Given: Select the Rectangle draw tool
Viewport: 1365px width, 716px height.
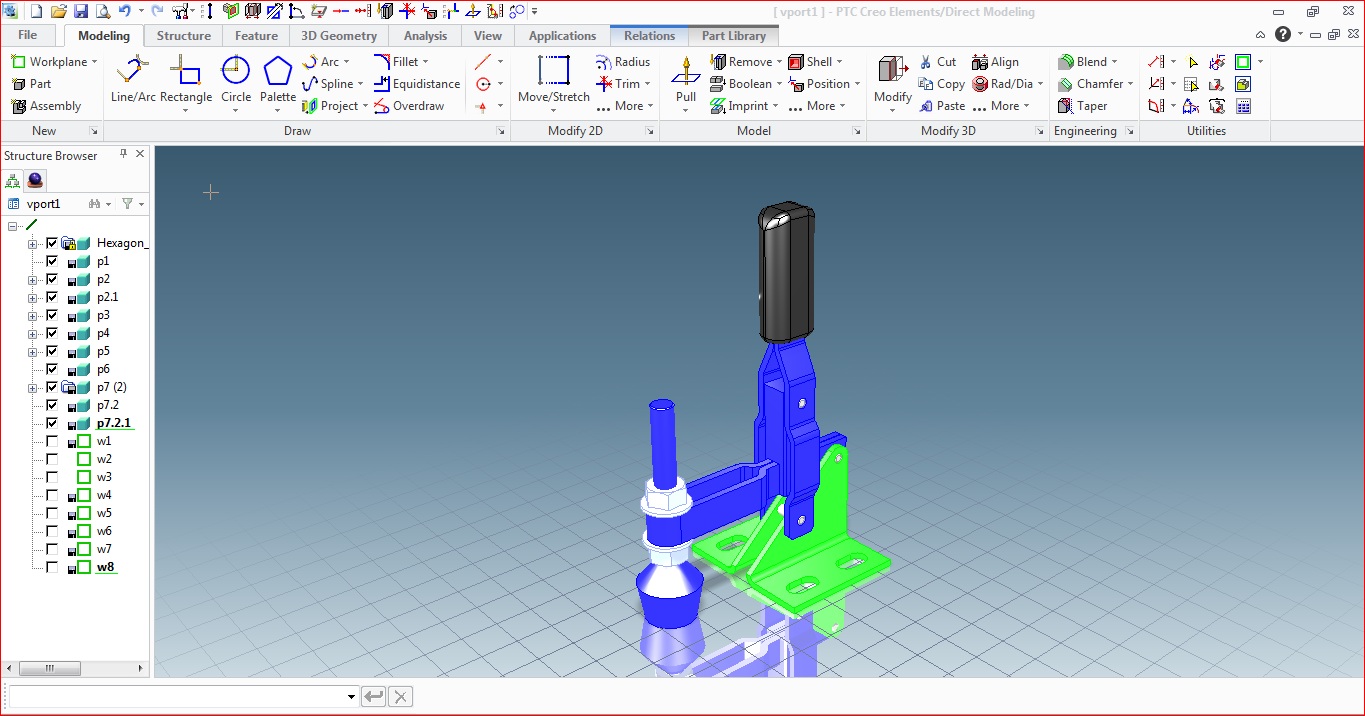Looking at the screenshot, I should coord(186,79).
